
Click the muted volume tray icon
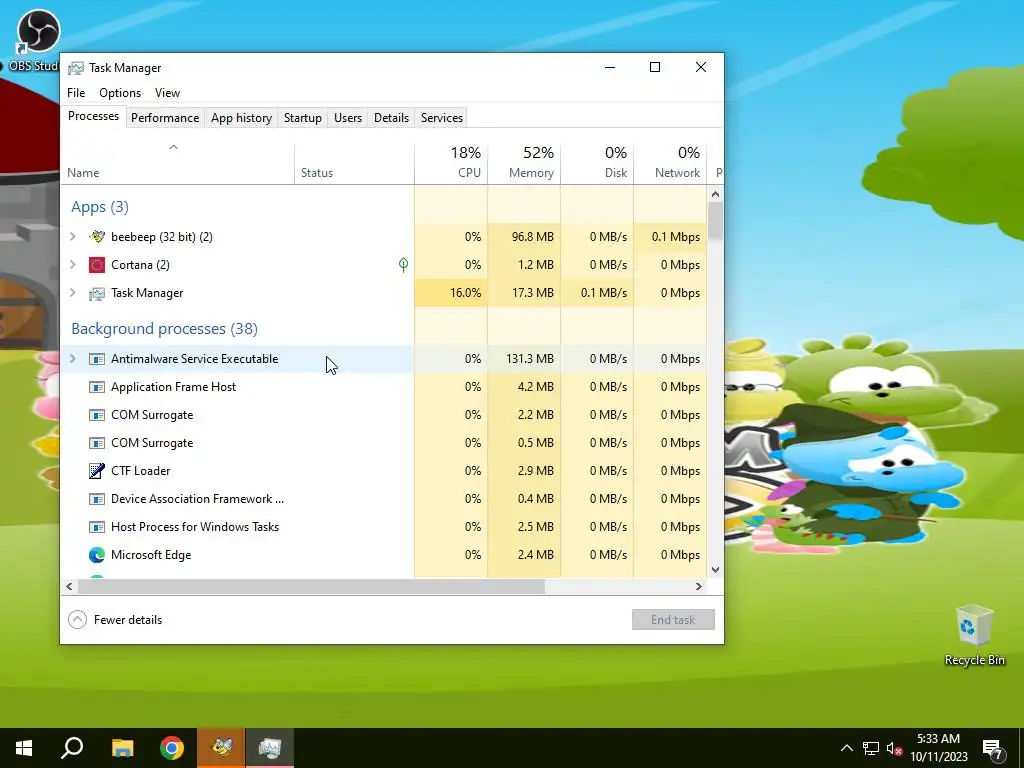[894, 748]
